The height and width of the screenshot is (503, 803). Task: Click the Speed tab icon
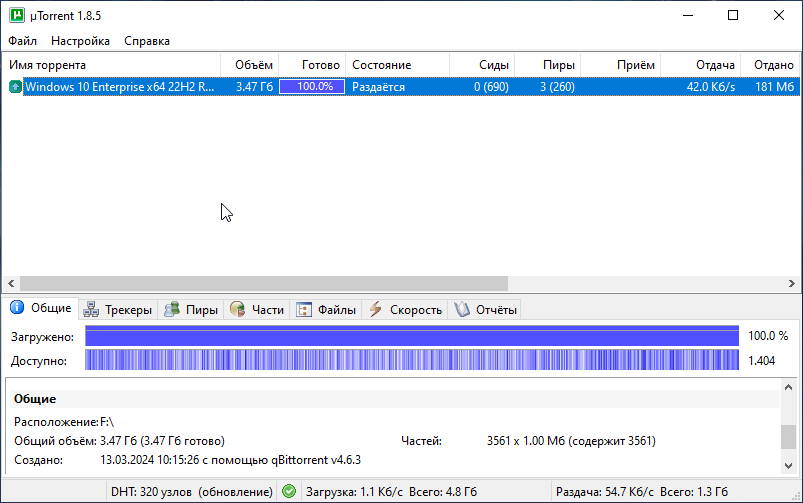click(375, 309)
